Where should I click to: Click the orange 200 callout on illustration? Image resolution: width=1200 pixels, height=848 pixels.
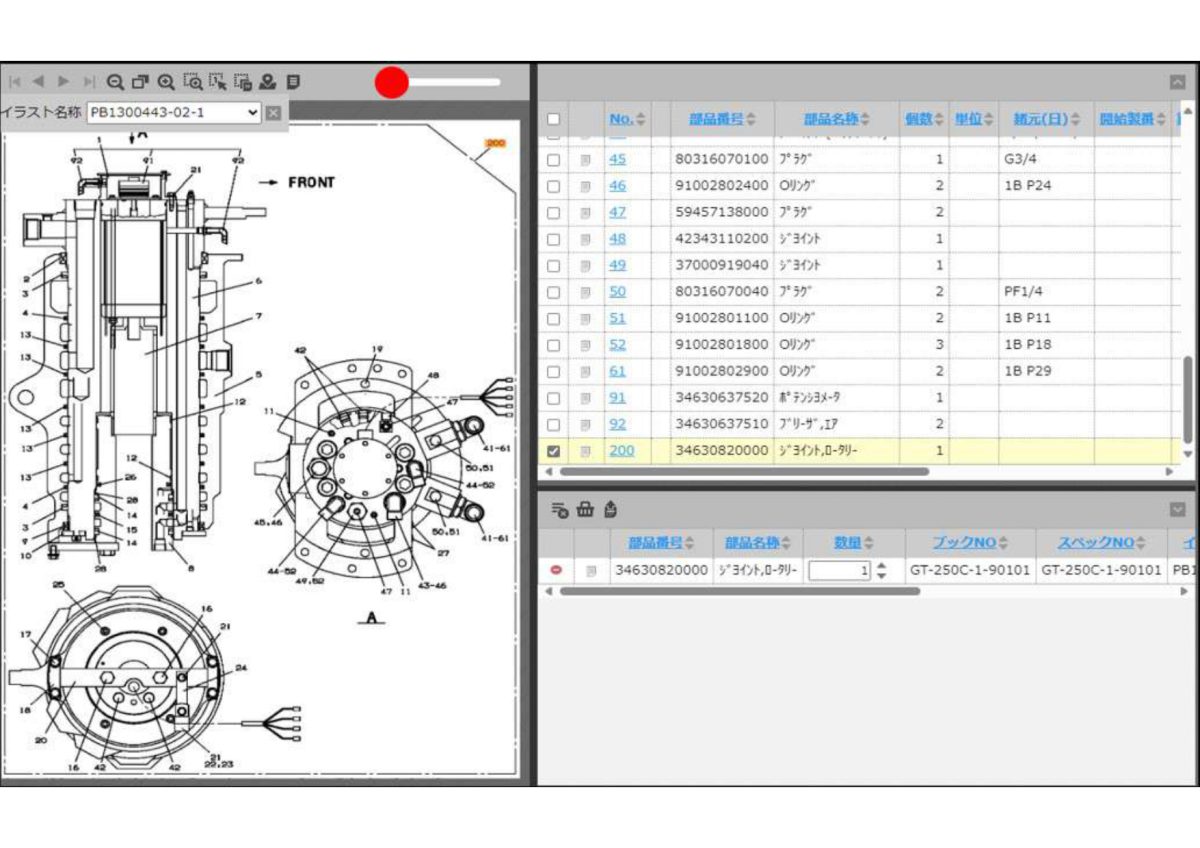tap(495, 143)
